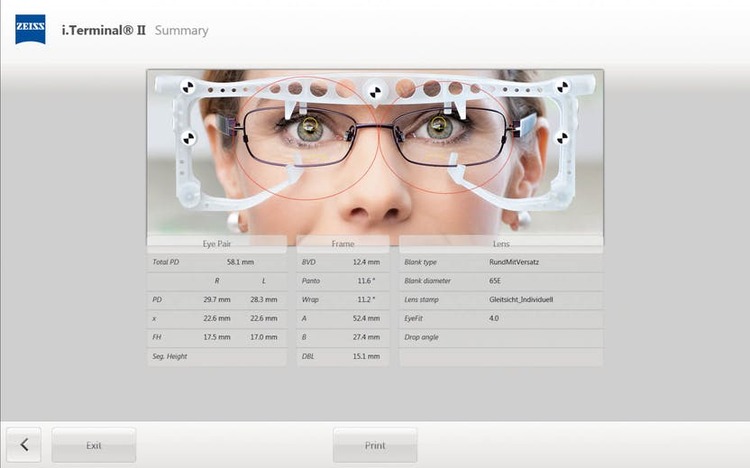The height and width of the screenshot is (468, 750).
Task: Click the DBL value 15.1 mm
Action: [x=366, y=357]
